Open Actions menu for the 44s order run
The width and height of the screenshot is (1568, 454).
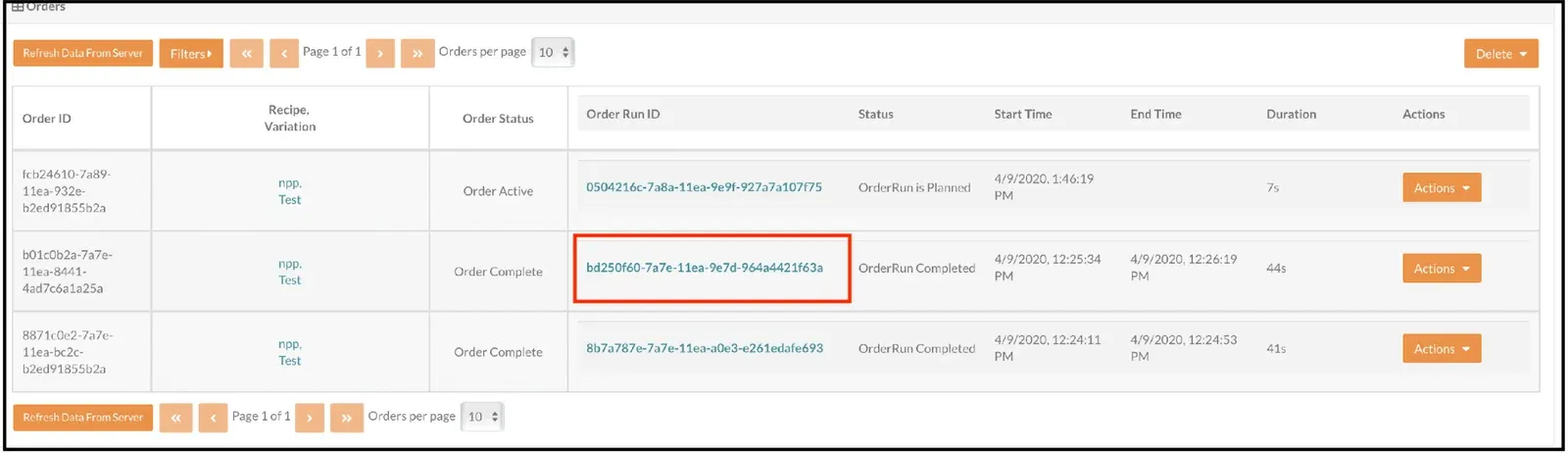[1441, 268]
